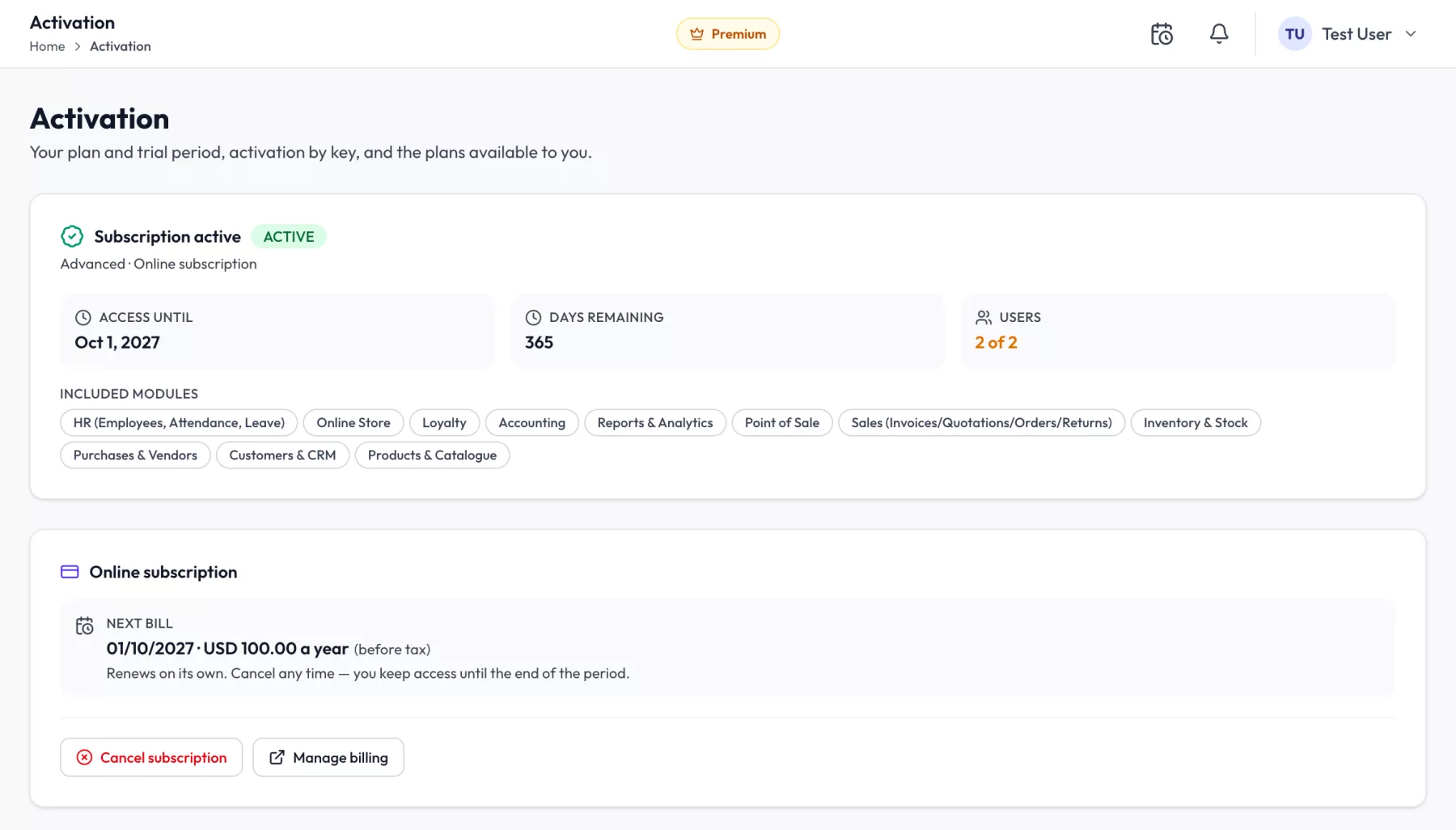The width and height of the screenshot is (1456, 830).
Task: Click the green subscription active check icon
Action: pos(72,236)
